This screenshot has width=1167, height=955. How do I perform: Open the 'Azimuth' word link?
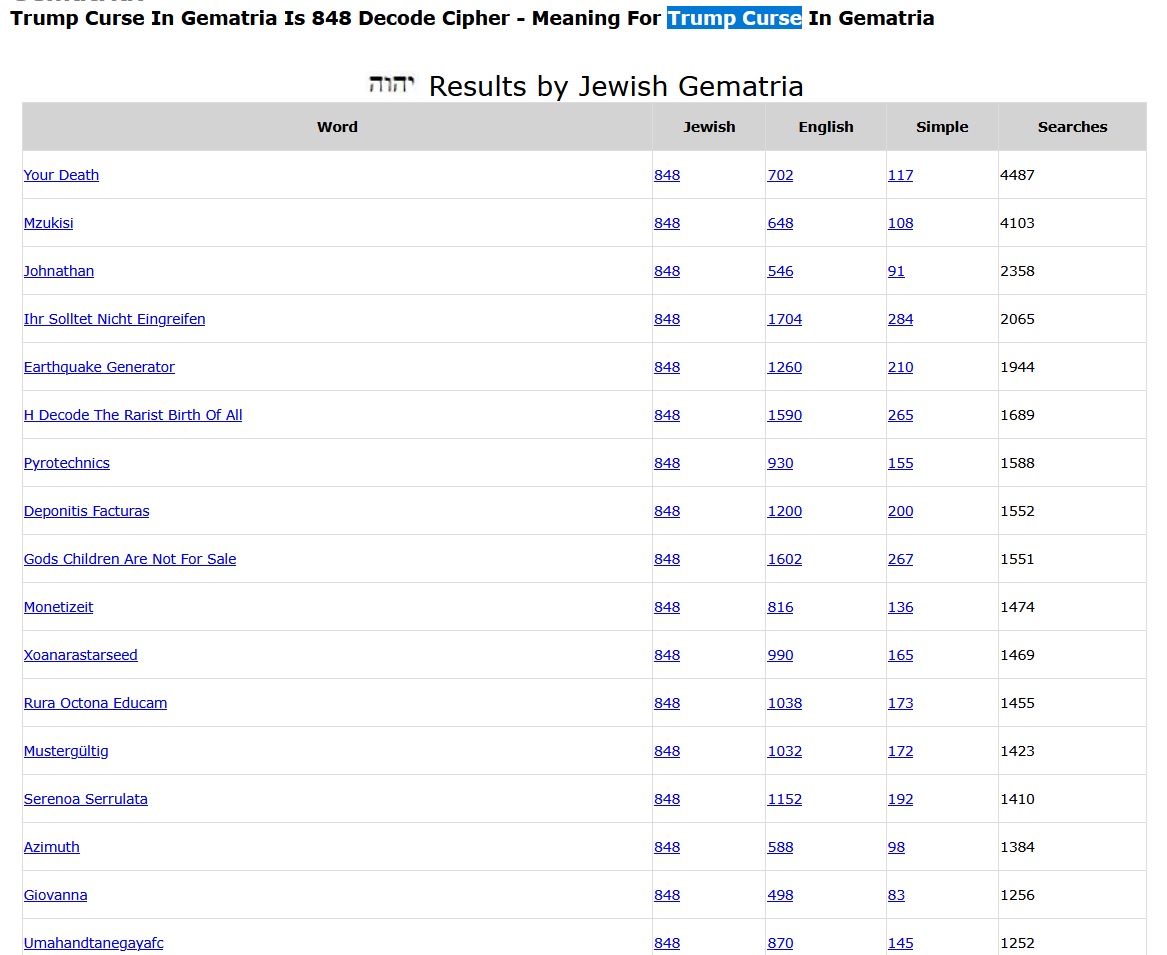point(51,847)
